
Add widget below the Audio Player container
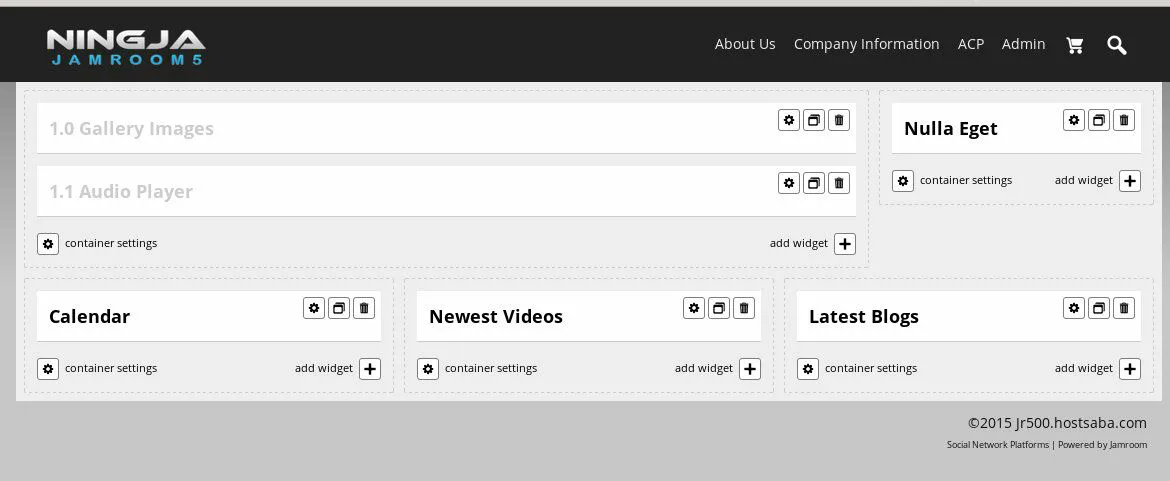845,244
